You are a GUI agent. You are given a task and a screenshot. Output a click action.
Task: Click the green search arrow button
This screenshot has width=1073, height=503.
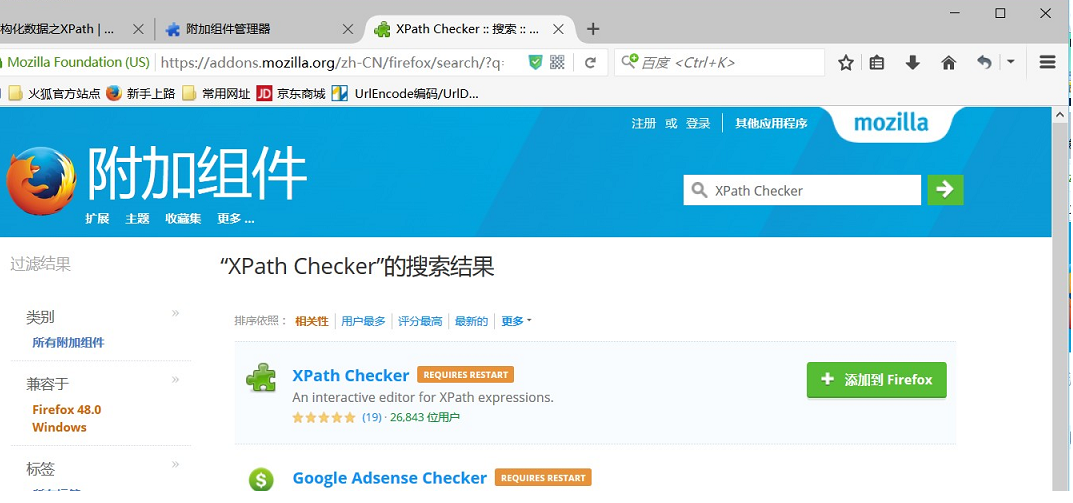pyautogui.click(x=945, y=190)
